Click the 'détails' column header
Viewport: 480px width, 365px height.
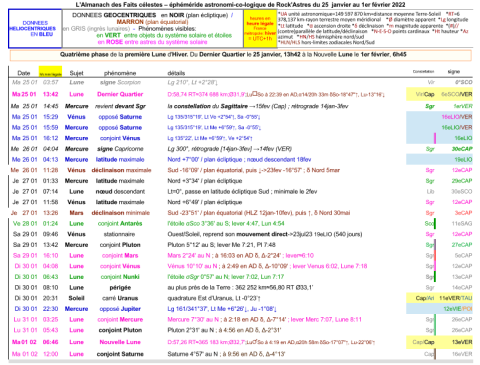[176, 73]
